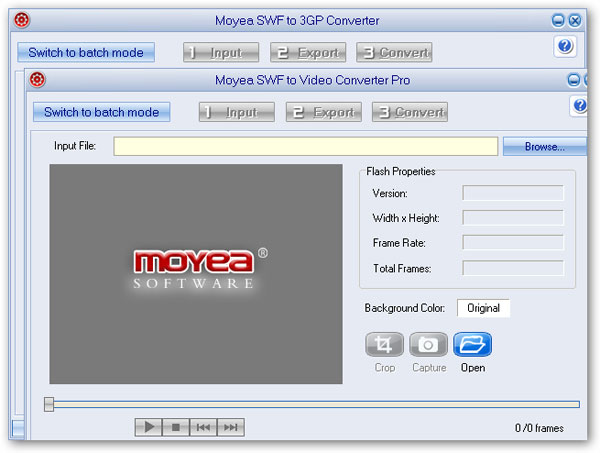Click the red Moyea logo icon of 3GP Converter
The image size is (600, 453).
[22, 20]
